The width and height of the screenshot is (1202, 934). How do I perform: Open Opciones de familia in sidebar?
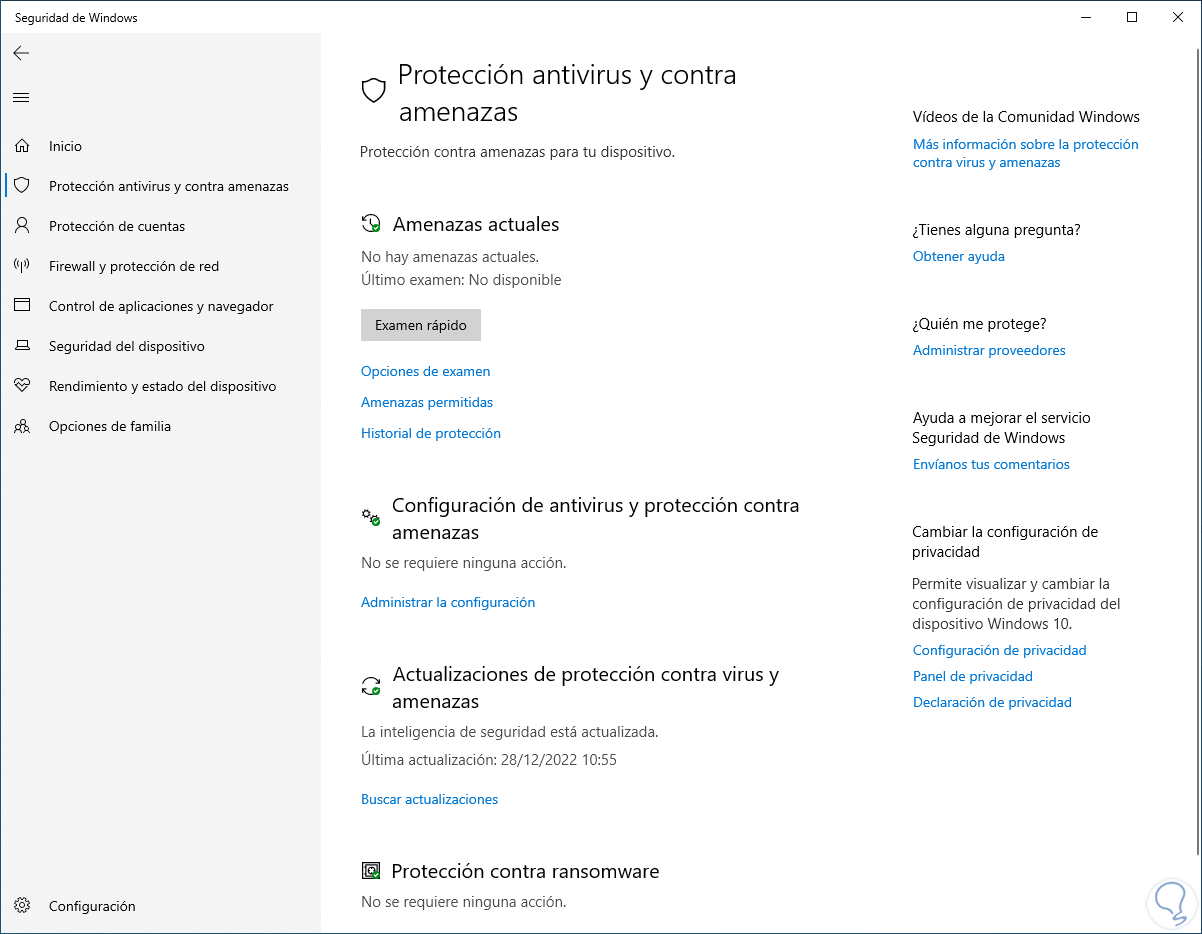pos(110,426)
